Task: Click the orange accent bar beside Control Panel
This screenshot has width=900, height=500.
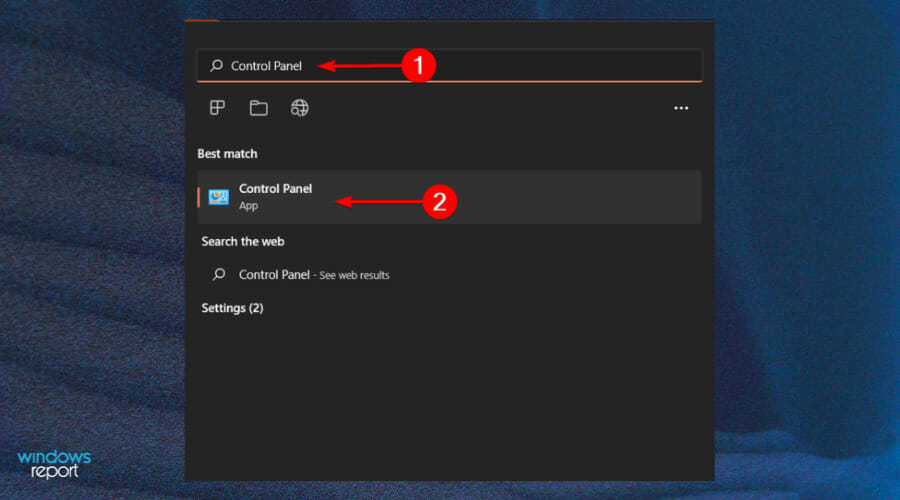Action: [x=199, y=197]
